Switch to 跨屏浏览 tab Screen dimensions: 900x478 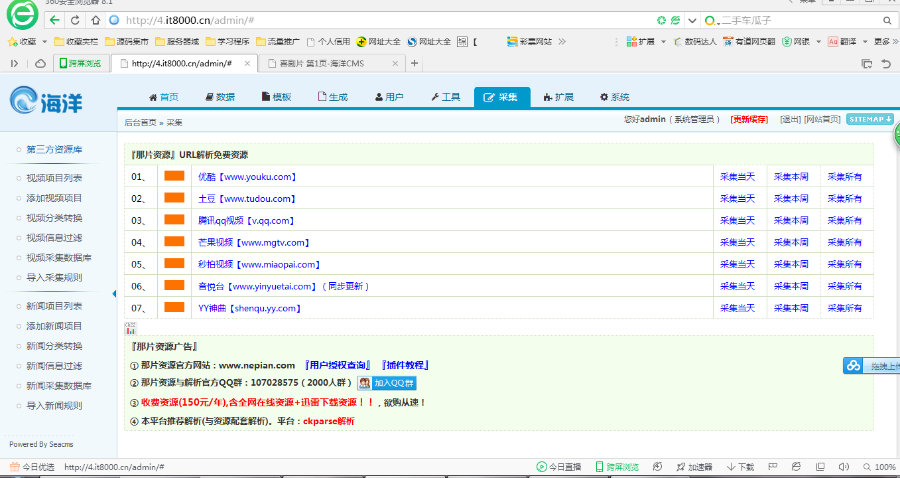click(x=81, y=63)
